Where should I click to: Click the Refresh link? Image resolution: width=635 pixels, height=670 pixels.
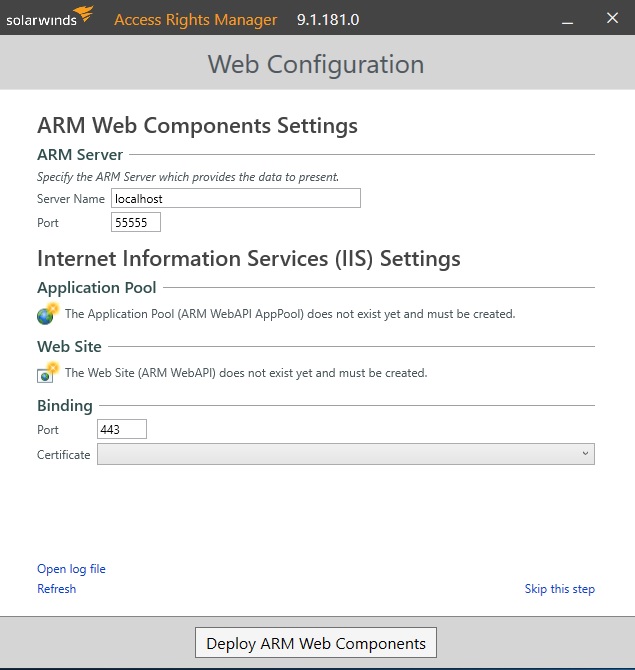click(56, 589)
